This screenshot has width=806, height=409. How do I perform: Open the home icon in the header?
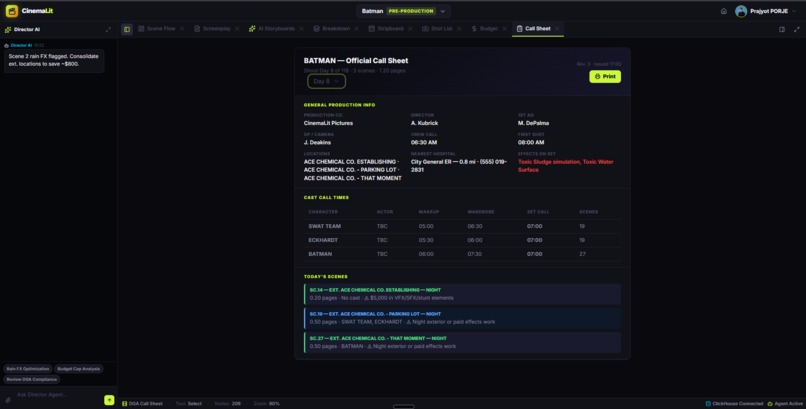[x=724, y=11]
